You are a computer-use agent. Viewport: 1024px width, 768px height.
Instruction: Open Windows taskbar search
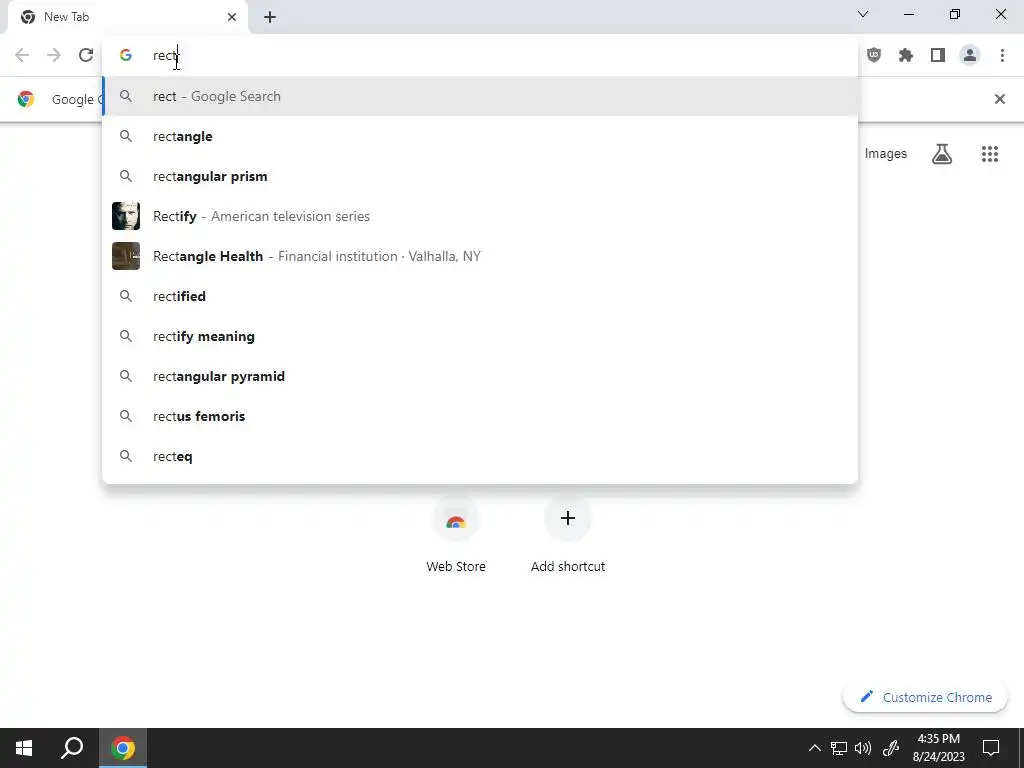[72, 748]
